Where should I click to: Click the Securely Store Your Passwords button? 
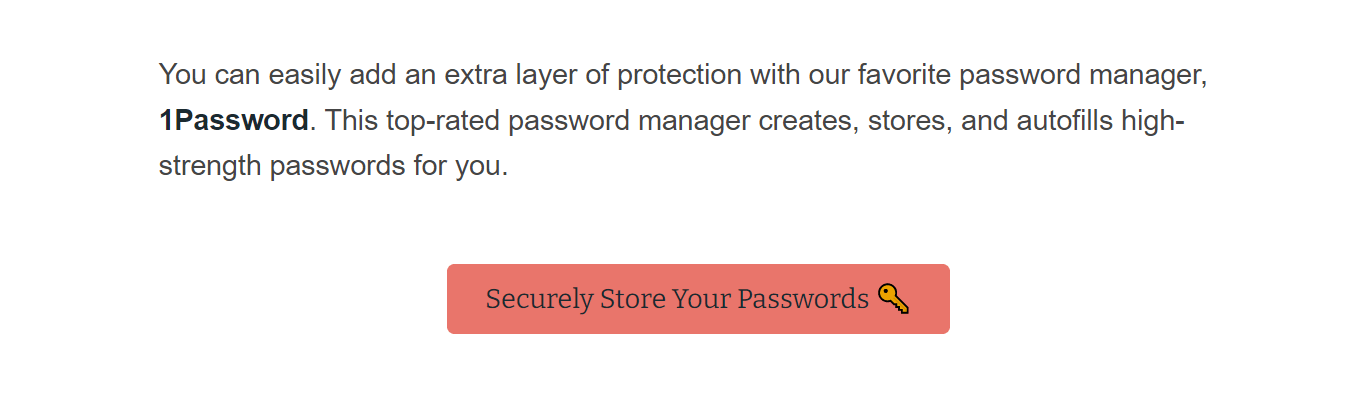[697, 299]
